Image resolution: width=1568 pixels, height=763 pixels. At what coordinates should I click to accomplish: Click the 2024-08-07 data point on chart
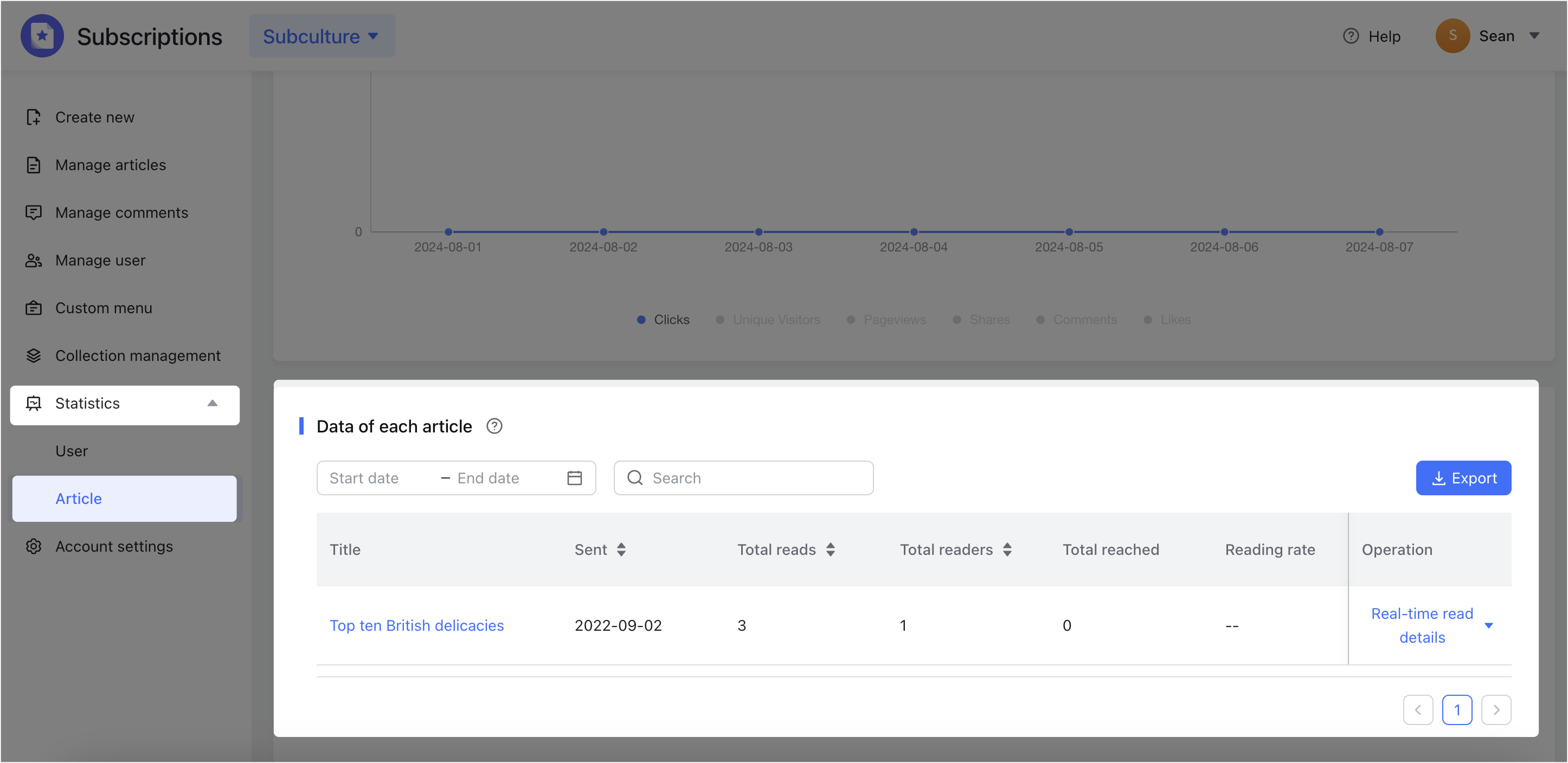[1379, 232]
